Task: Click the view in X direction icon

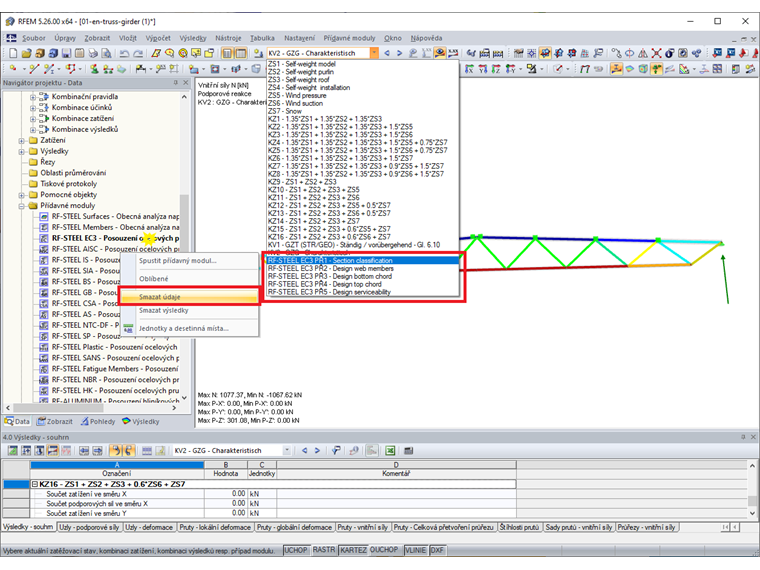Action: pyautogui.click(x=469, y=69)
